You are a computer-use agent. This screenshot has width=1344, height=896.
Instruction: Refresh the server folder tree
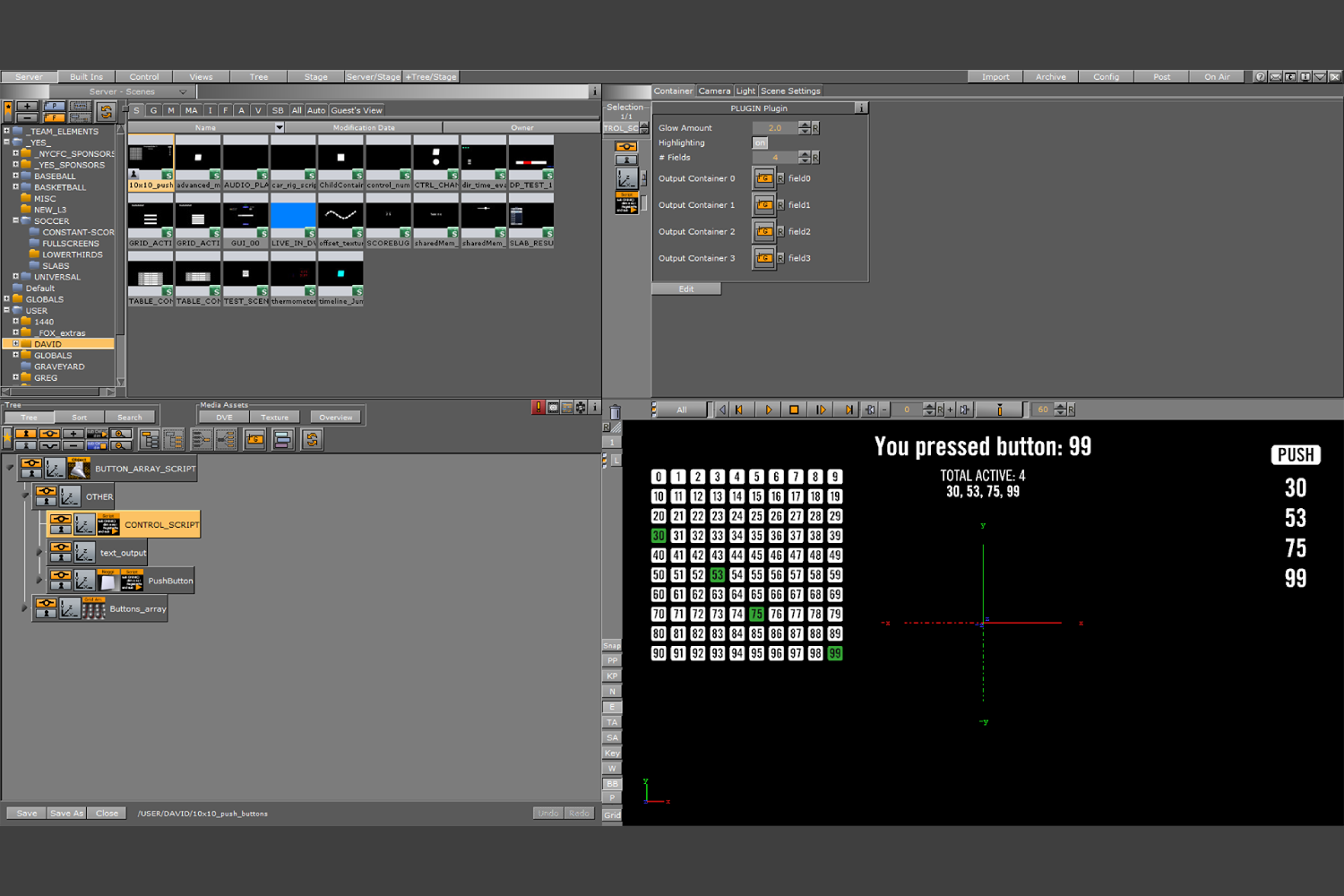106,112
